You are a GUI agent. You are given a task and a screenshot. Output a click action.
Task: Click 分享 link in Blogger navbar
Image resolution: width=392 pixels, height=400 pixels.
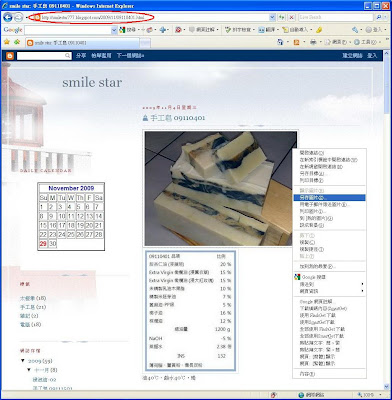81,56
